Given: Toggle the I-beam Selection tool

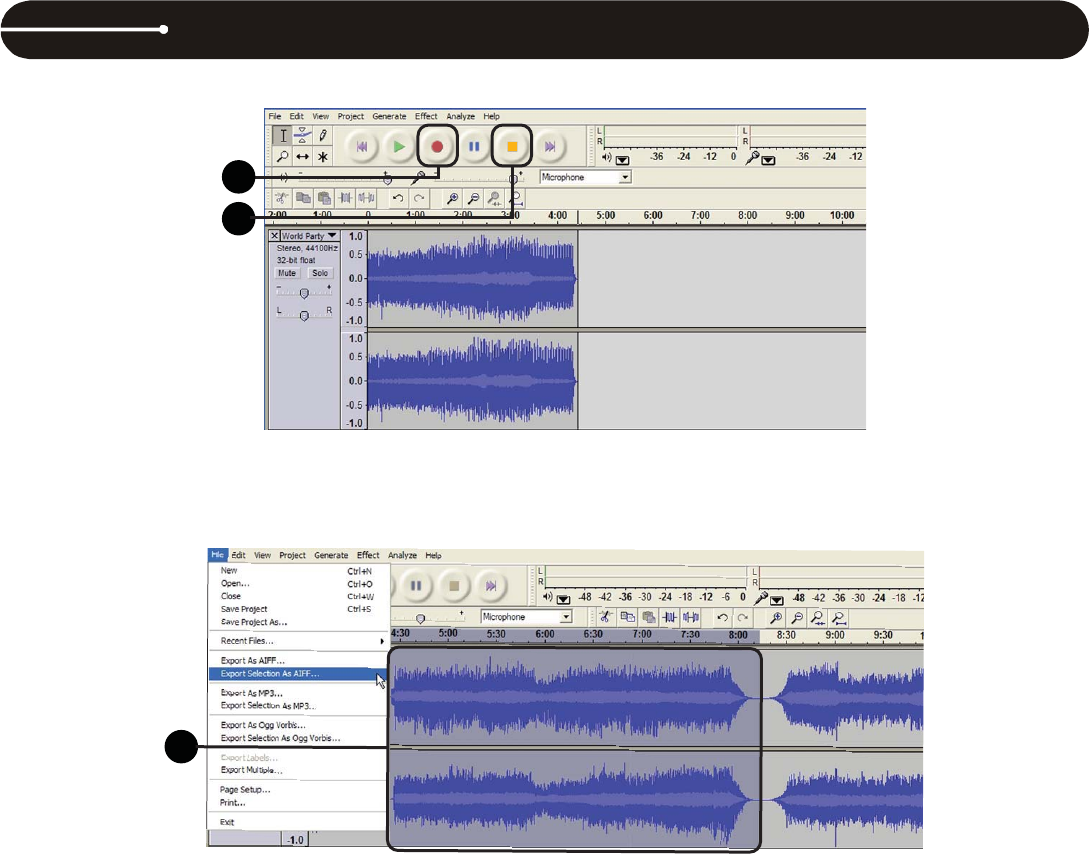Looking at the screenshot, I should pos(283,135).
